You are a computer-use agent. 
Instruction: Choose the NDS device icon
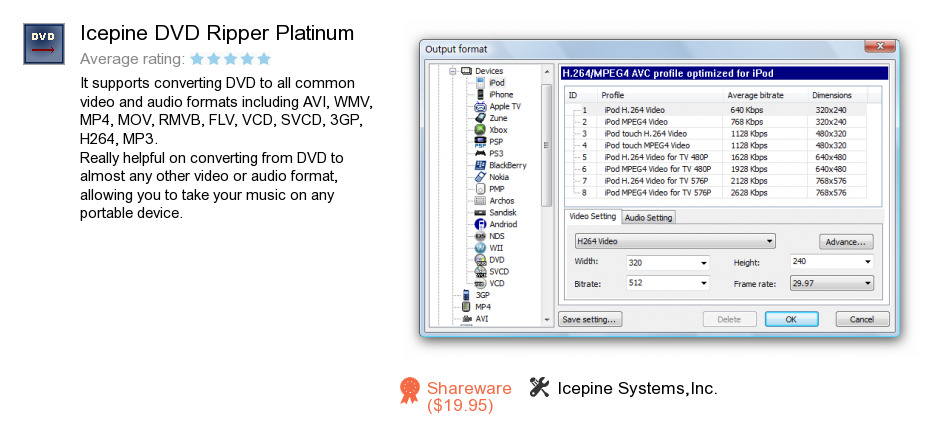point(480,236)
